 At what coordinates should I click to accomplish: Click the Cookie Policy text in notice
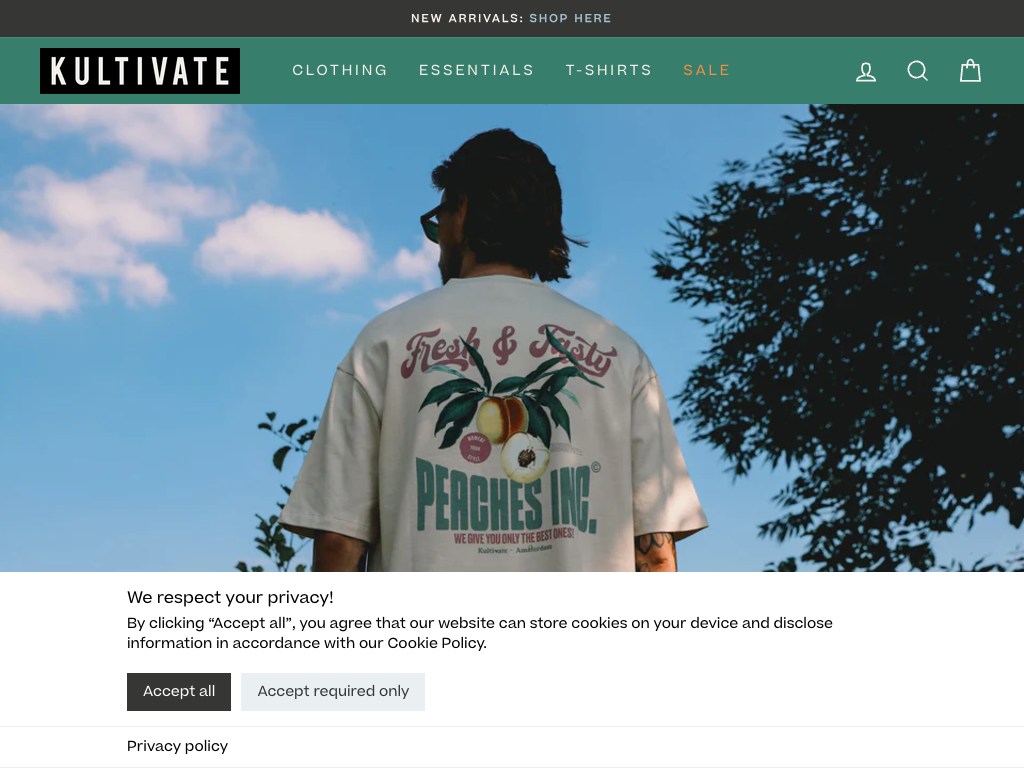tap(436, 643)
